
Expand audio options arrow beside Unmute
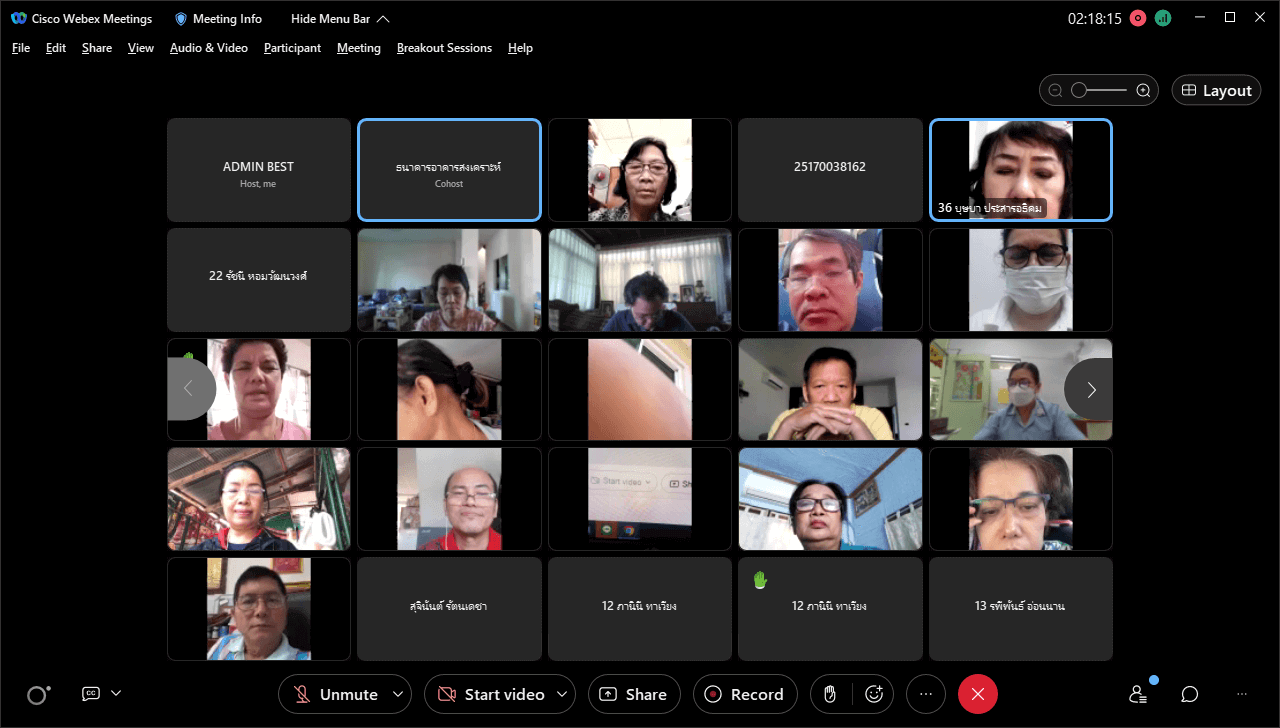(398, 694)
